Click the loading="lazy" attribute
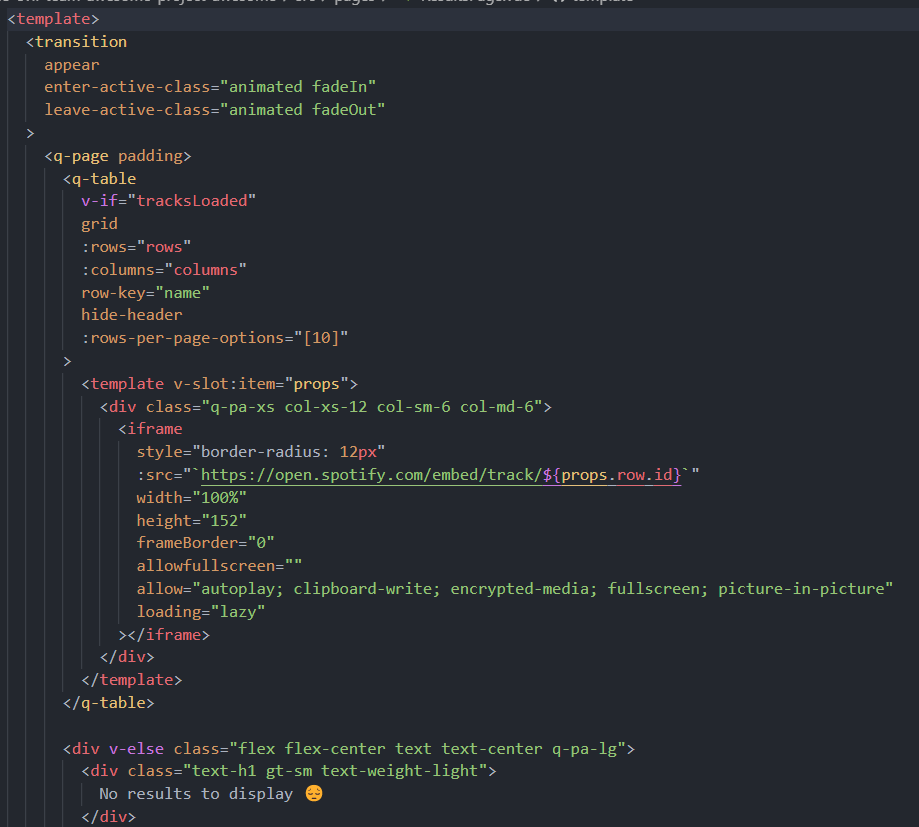 [x=200, y=611]
